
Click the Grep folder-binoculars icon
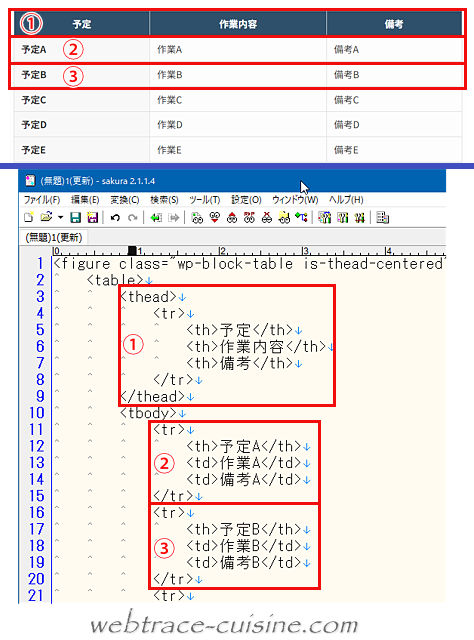284,218
